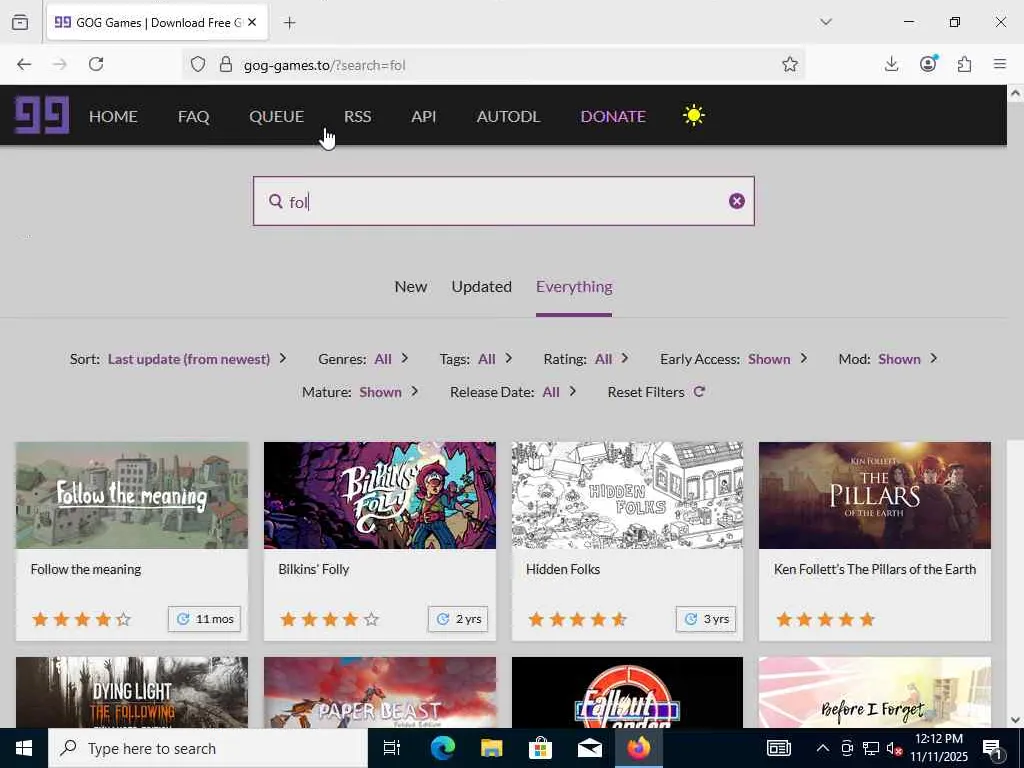The height and width of the screenshot is (768, 1024).
Task: Expand the Mature filter
Action: 360,392
